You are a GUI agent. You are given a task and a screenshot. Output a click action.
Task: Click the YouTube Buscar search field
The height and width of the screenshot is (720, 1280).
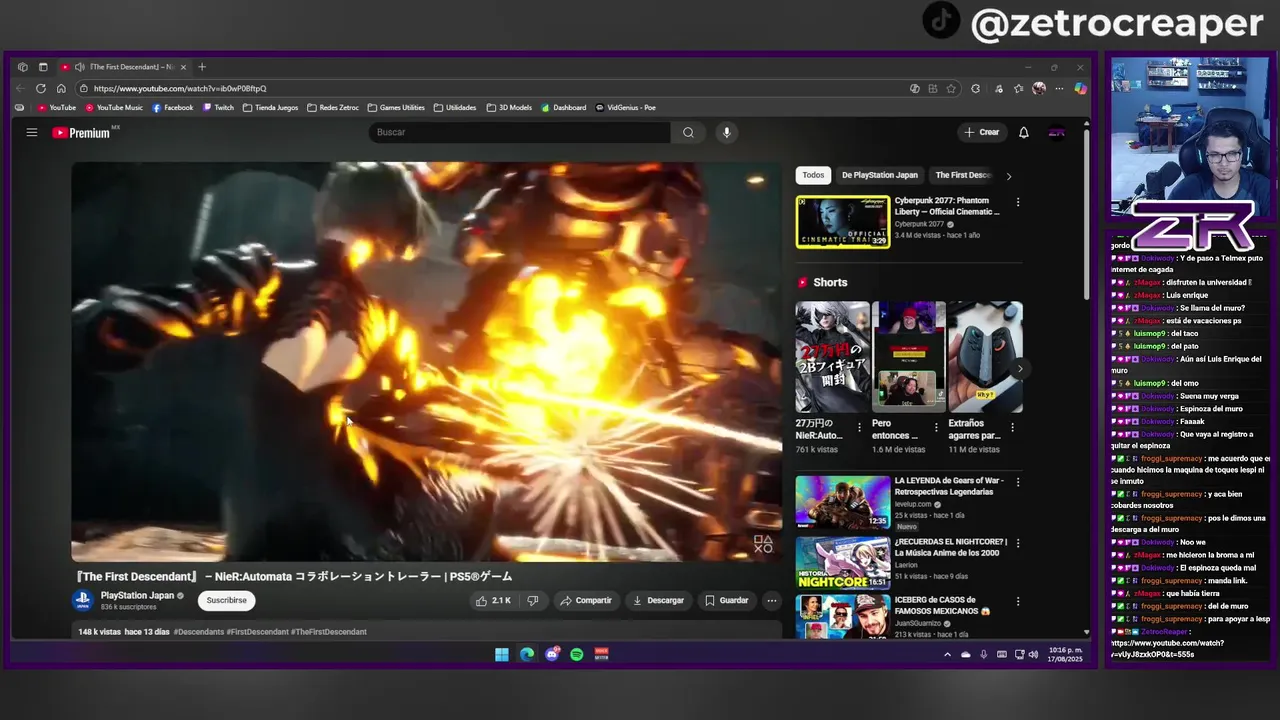point(520,132)
